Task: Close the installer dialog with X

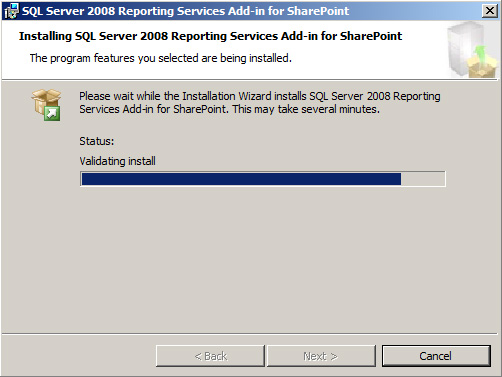Action: [x=490, y=11]
